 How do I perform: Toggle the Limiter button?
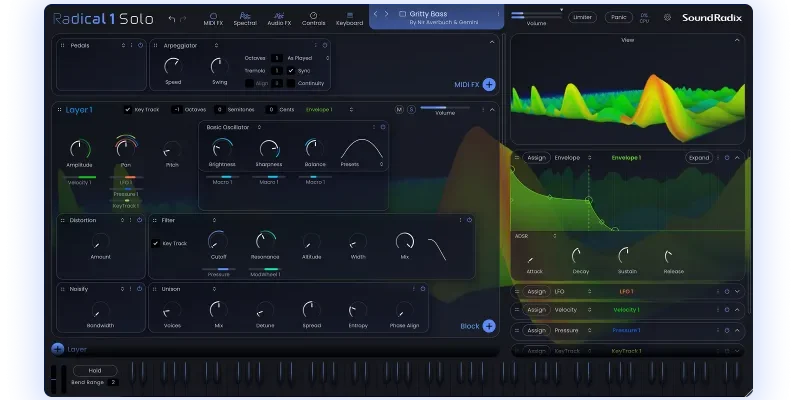point(582,17)
